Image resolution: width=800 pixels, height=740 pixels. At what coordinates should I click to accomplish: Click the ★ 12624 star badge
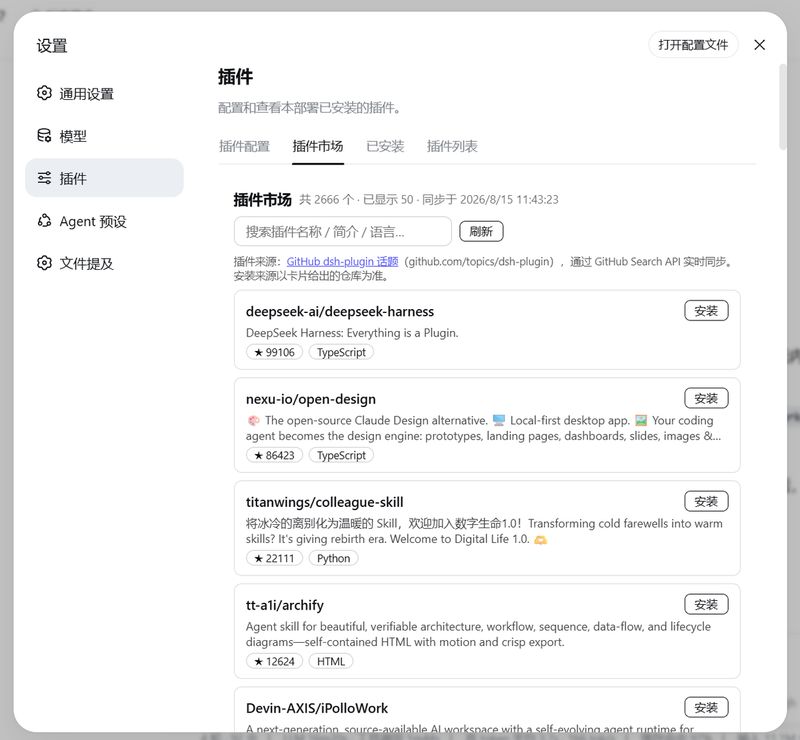tap(274, 661)
